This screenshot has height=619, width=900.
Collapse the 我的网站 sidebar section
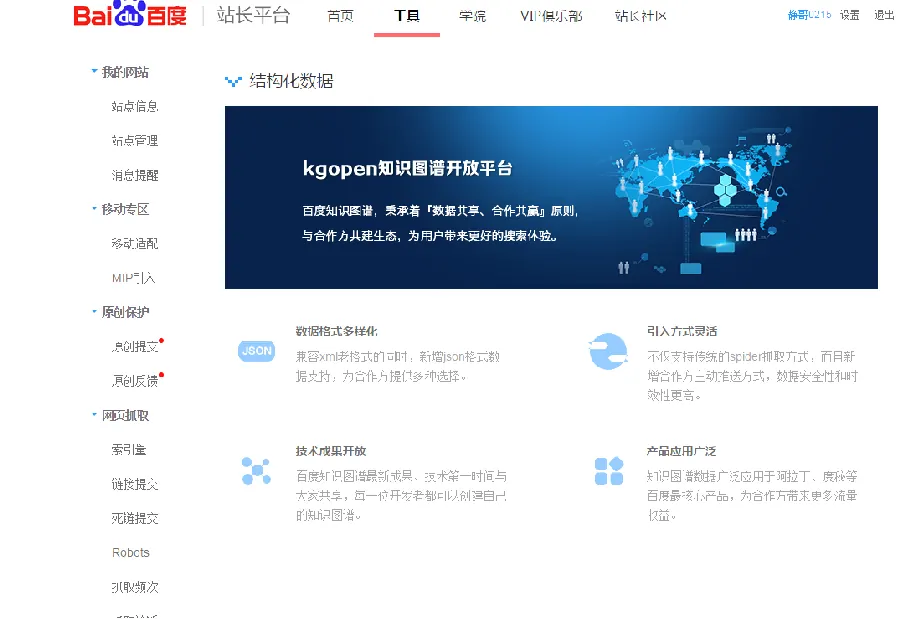(94, 71)
